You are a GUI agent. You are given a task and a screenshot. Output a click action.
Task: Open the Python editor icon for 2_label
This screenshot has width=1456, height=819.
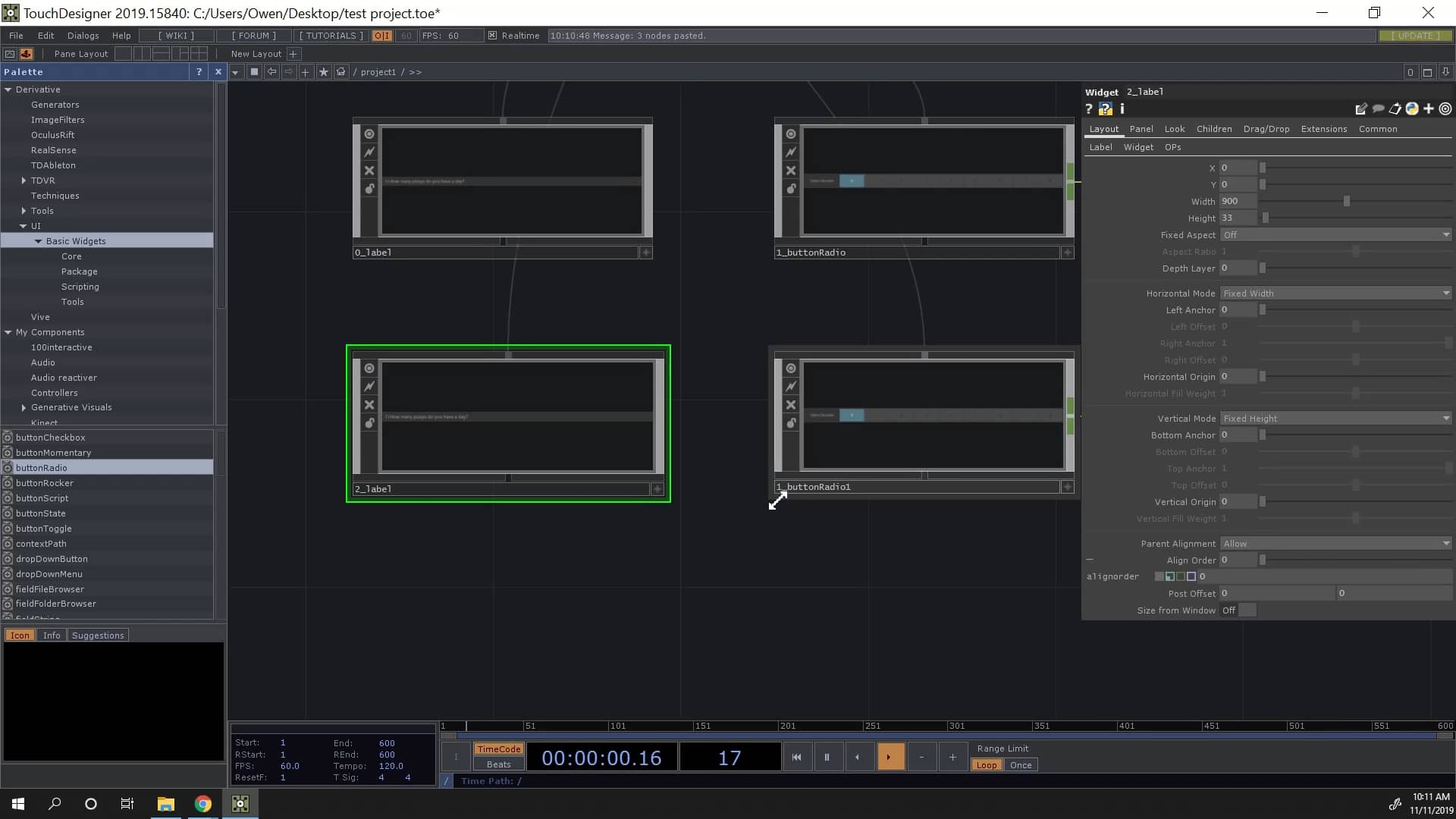1414,108
